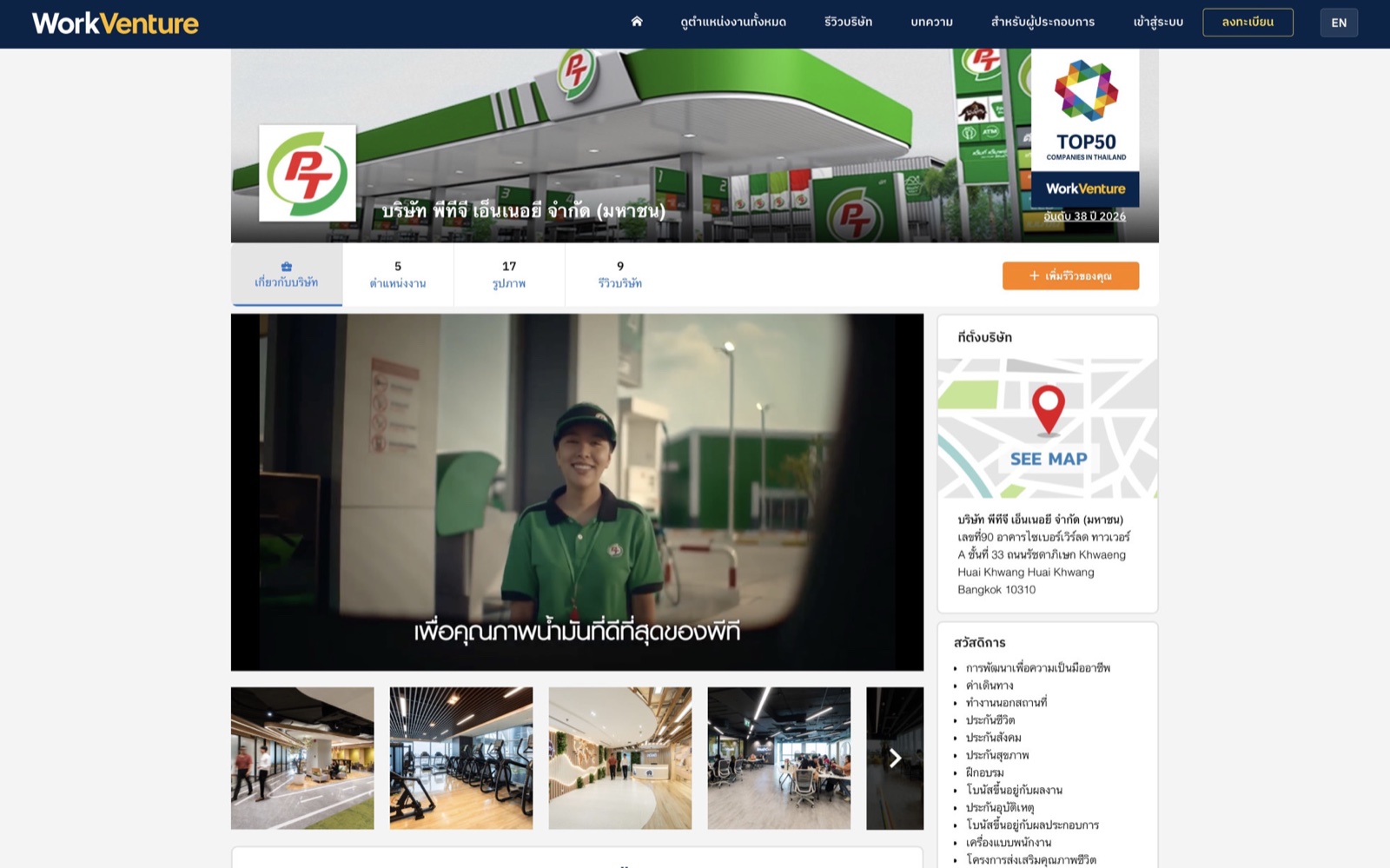Image resolution: width=1390 pixels, height=868 pixels.
Task: Play the main company video
Action: pyautogui.click(x=577, y=492)
